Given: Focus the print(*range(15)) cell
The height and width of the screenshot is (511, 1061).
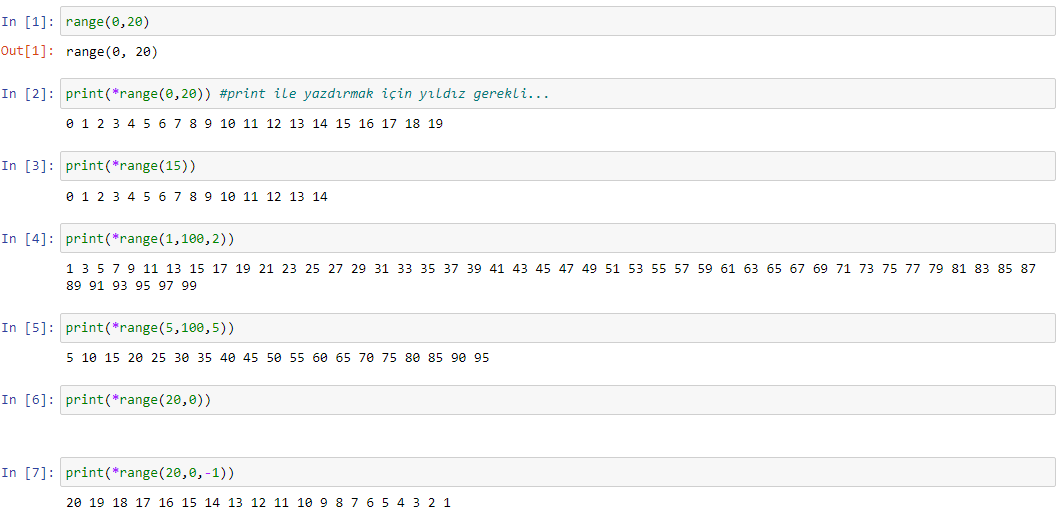Looking at the screenshot, I should tap(558, 166).
